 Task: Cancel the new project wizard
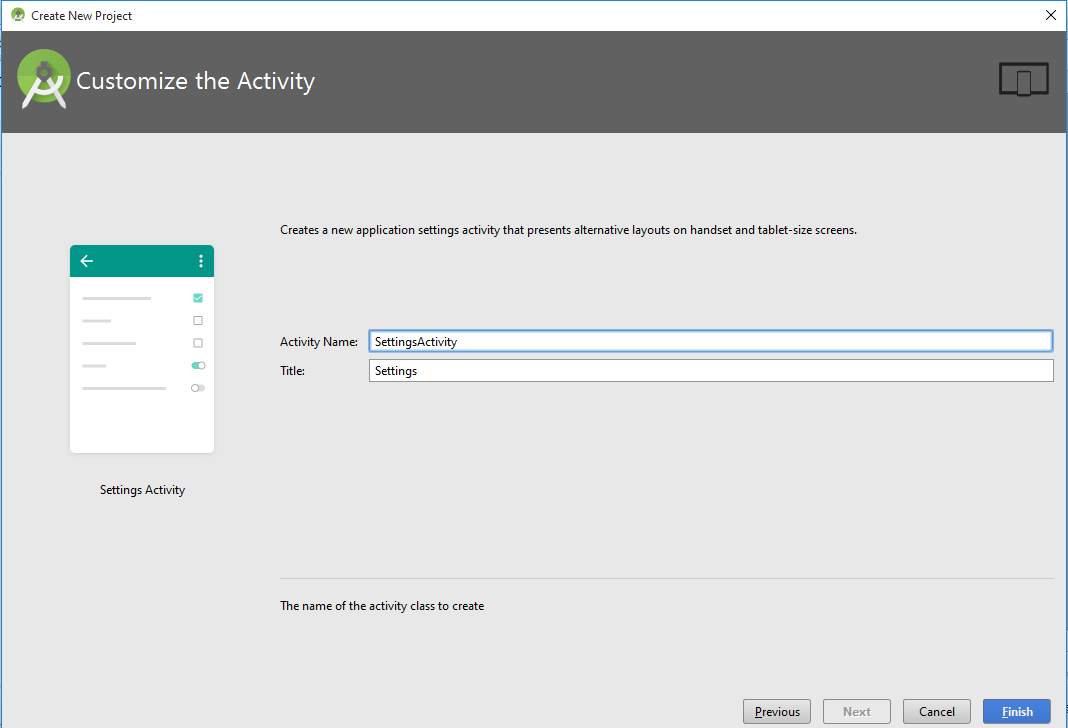[x=937, y=712]
